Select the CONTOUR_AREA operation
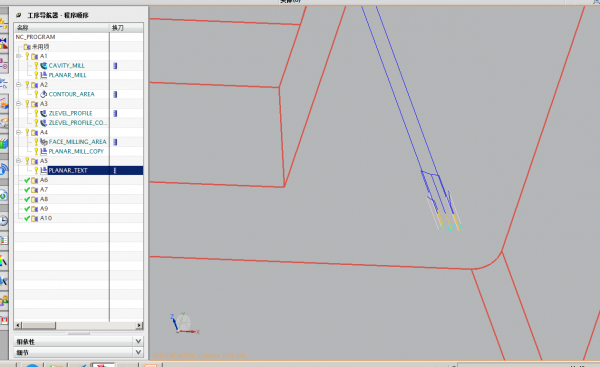Screen dimensions: 600x367 pyautogui.click(x=72, y=94)
